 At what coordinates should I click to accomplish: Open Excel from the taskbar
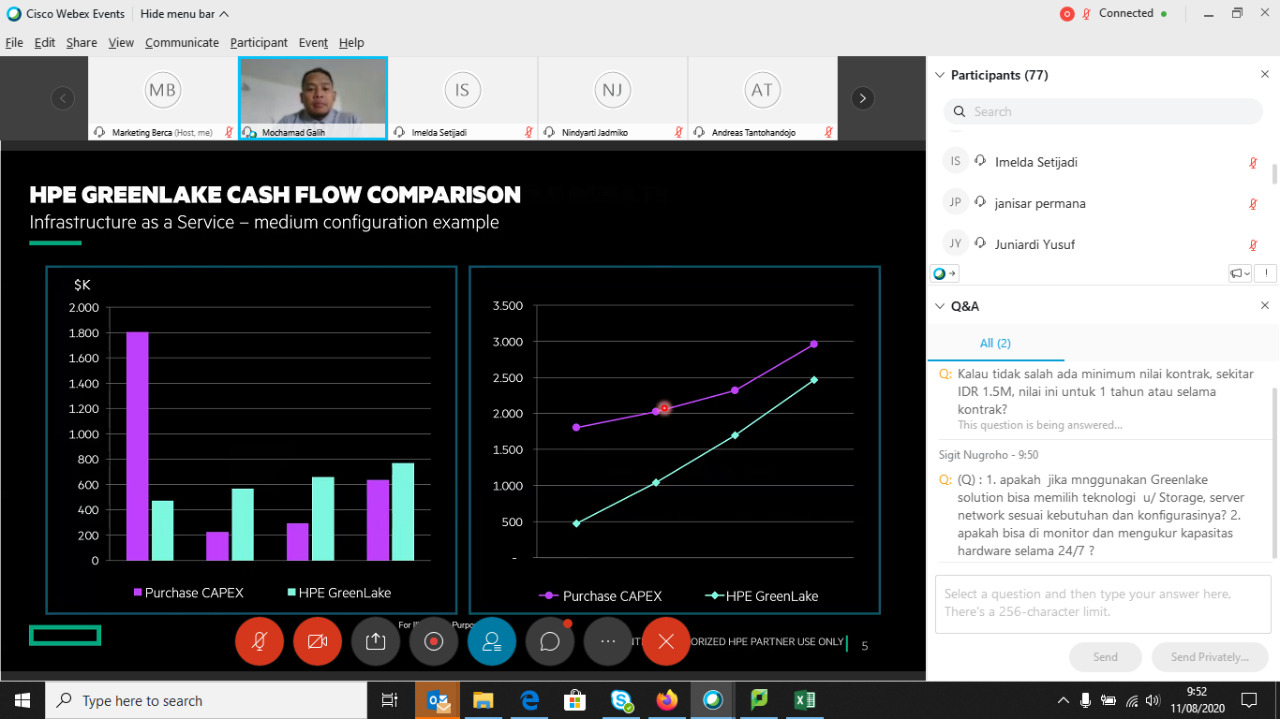[805, 700]
